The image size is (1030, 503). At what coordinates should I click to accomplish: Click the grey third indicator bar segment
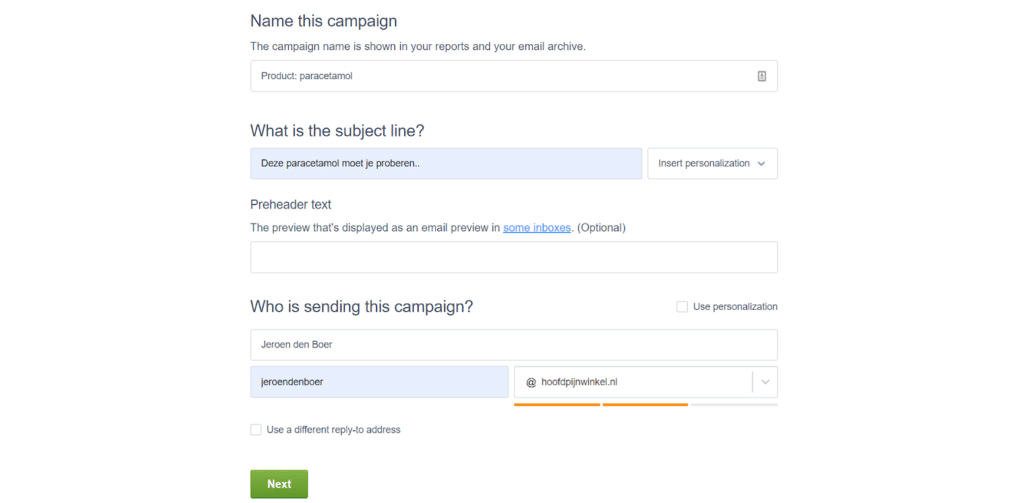[734, 405]
